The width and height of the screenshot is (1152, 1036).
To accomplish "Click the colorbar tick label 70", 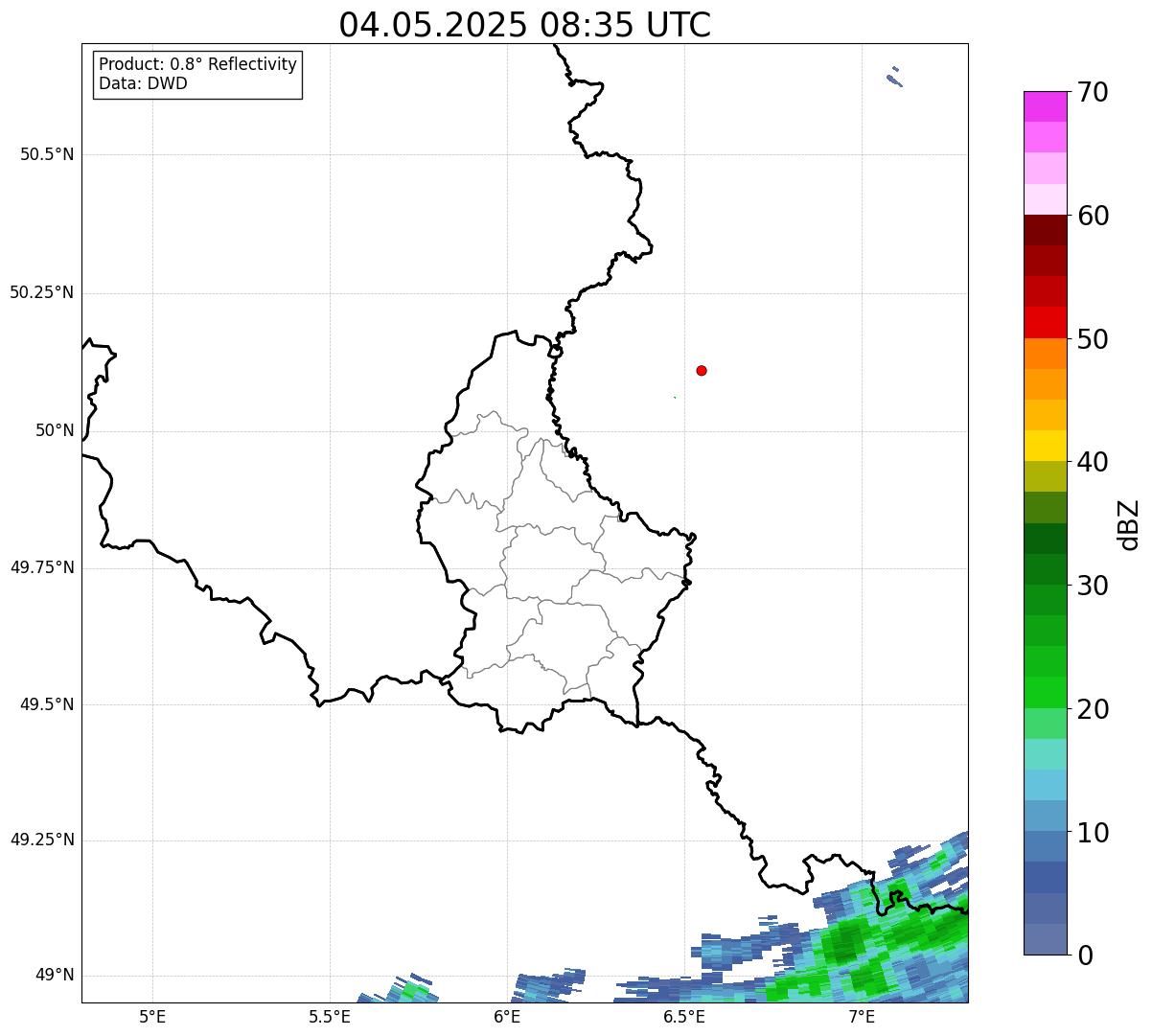I will 1093,92.
